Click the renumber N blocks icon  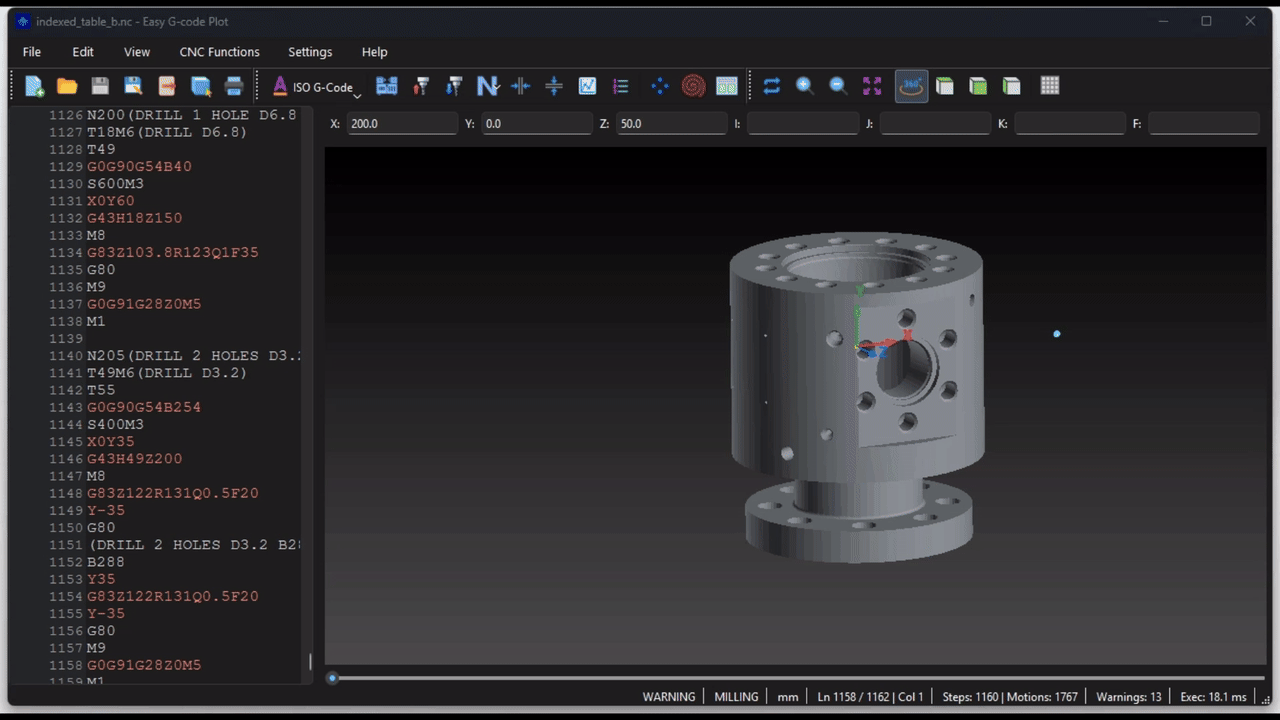tap(487, 86)
